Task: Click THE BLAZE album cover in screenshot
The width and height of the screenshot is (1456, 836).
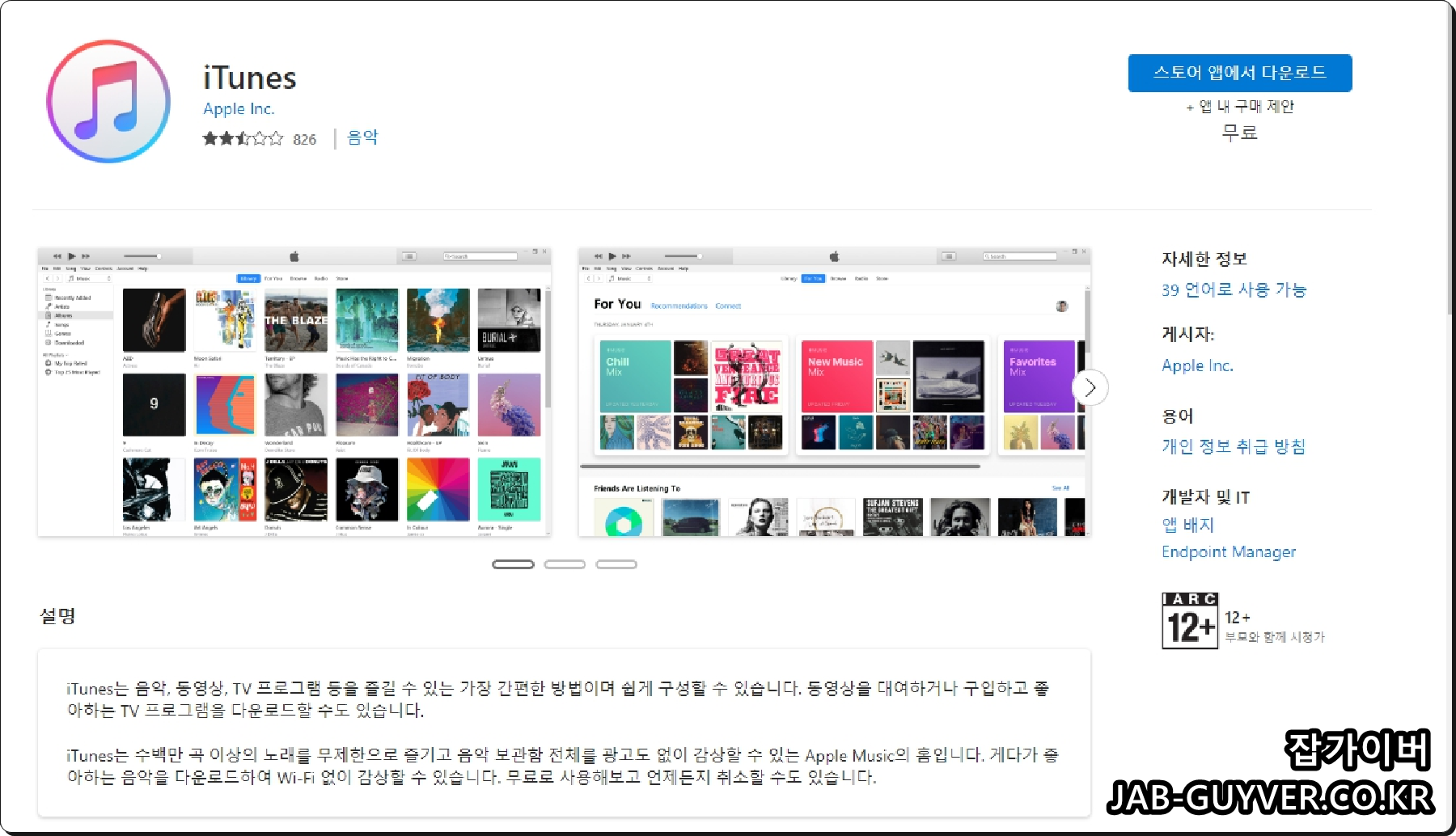Action: (x=296, y=320)
